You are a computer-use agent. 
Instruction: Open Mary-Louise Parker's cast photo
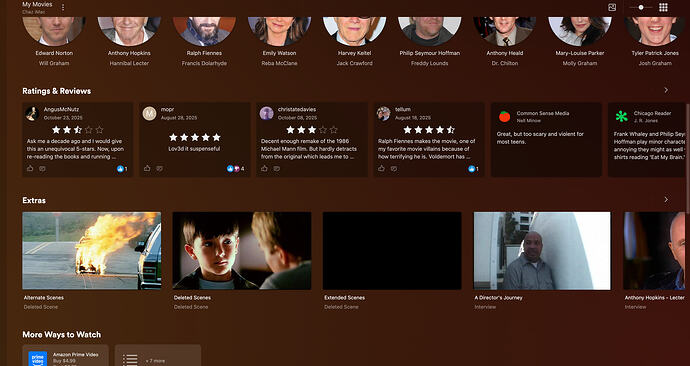click(x=580, y=31)
